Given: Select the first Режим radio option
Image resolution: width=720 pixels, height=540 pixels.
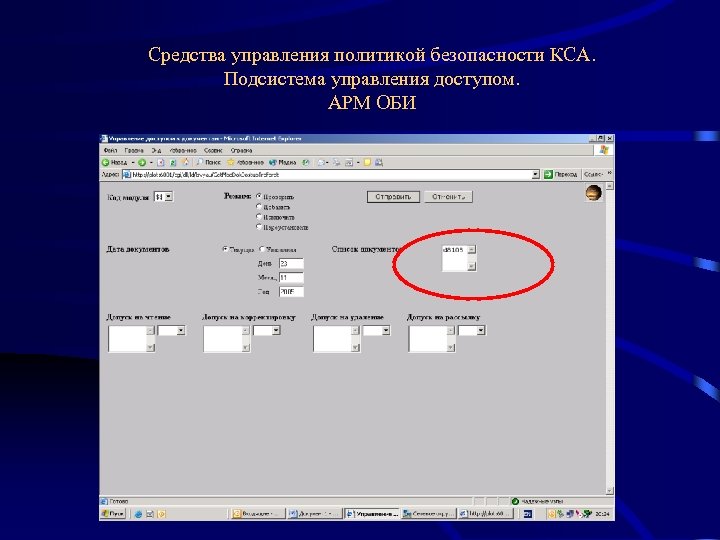Looking at the screenshot, I should (259, 196).
